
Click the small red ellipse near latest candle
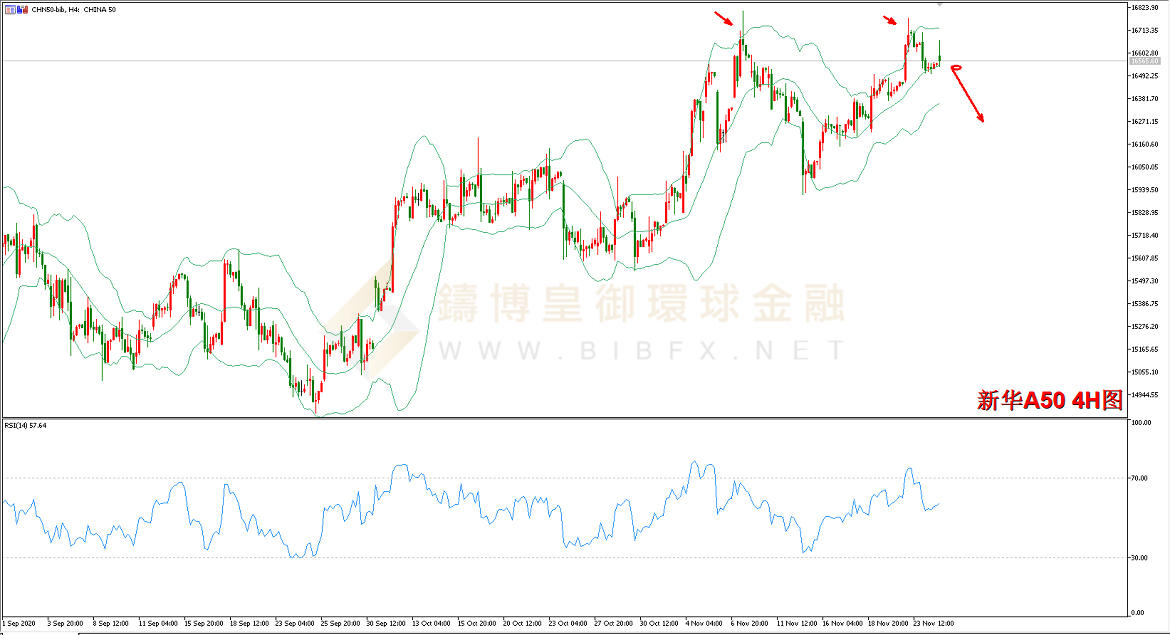[955, 68]
